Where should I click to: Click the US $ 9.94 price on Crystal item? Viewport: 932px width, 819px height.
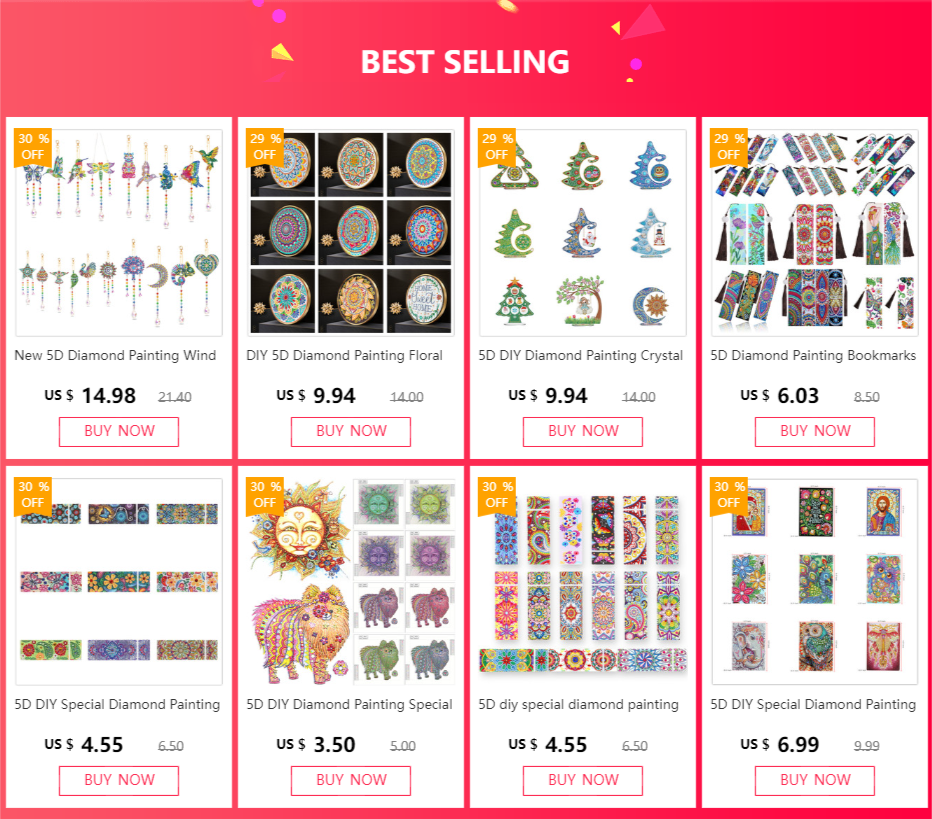[547, 396]
